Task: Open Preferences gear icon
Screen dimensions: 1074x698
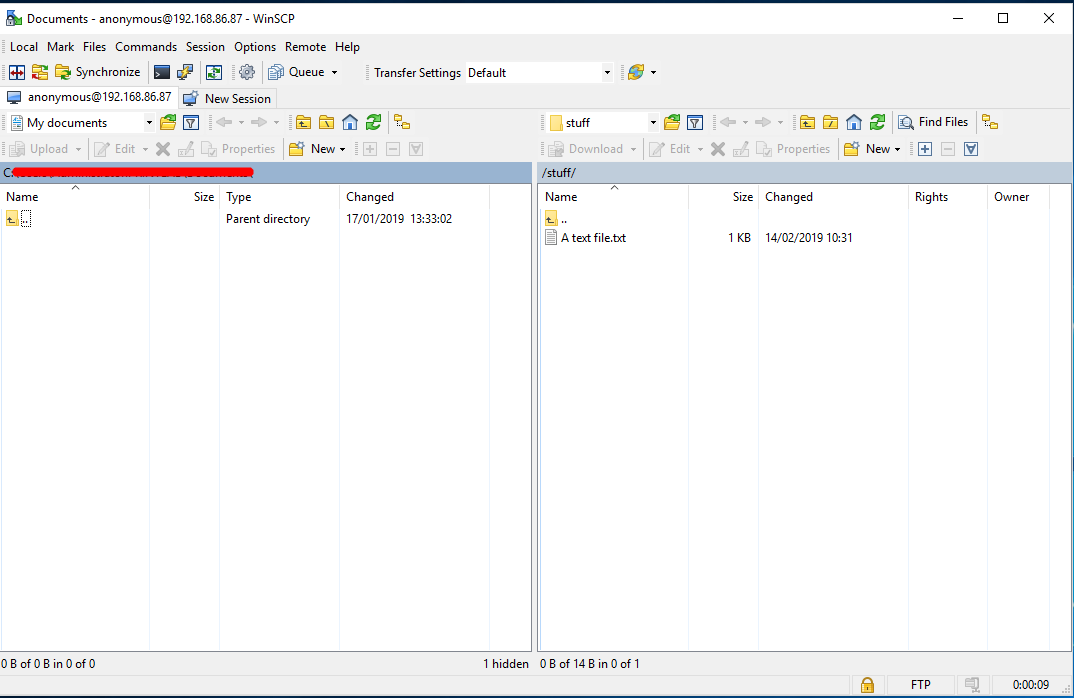Action: 247,72
